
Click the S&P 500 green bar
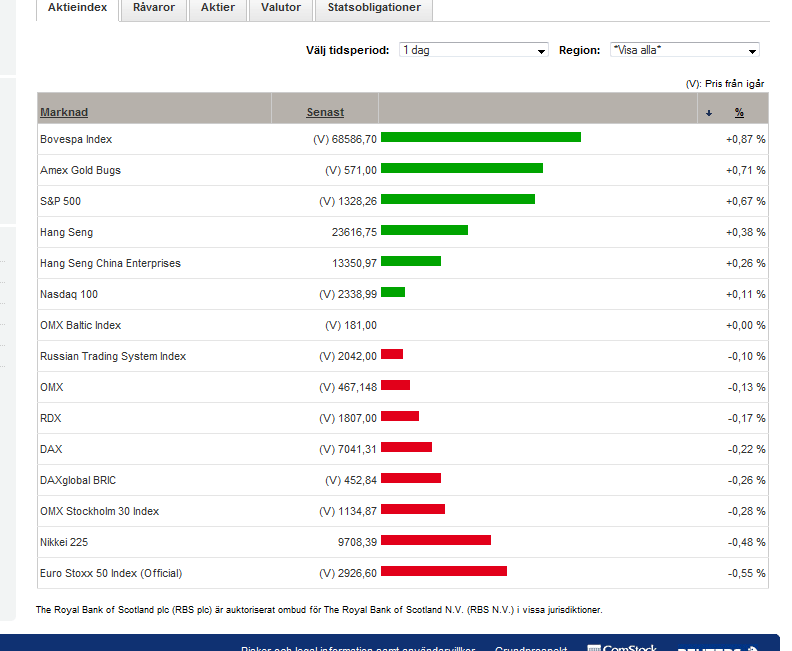458,199
